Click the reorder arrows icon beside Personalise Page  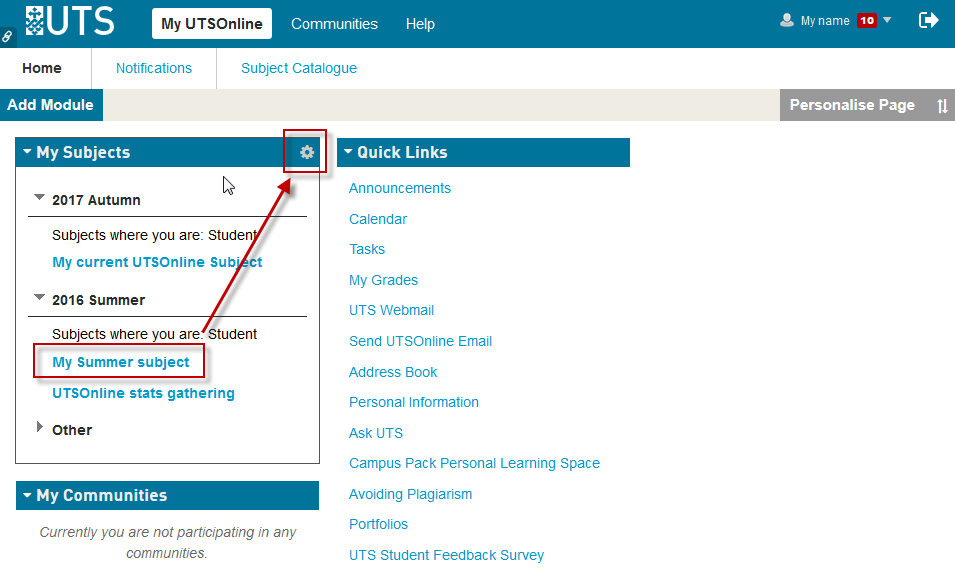tap(942, 106)
